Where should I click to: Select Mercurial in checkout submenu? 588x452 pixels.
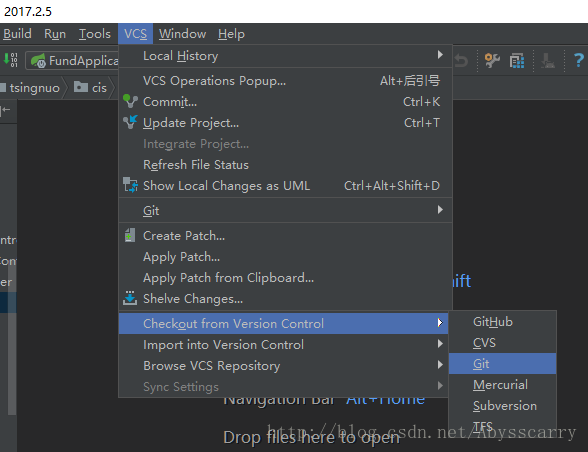coord(502,384)
